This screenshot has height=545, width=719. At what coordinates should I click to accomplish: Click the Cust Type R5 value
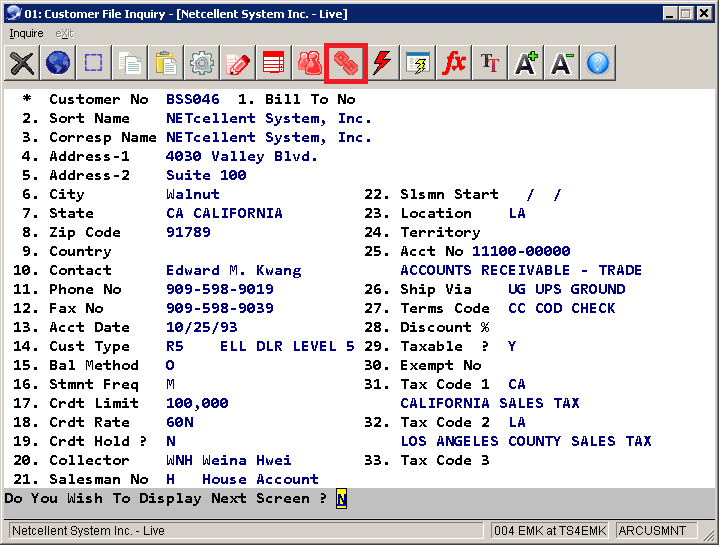(x=174, y=346)
